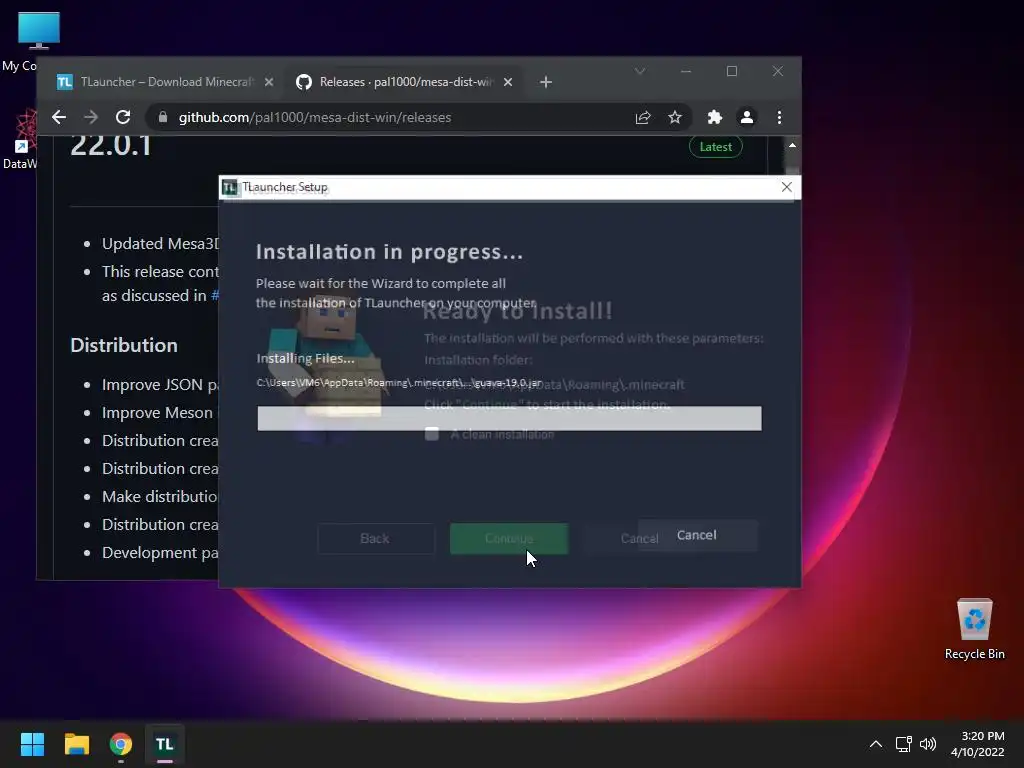Click the 'Installation in progress...' heading
Viewport: 1024px width, 768px height.
coord(389,251)
